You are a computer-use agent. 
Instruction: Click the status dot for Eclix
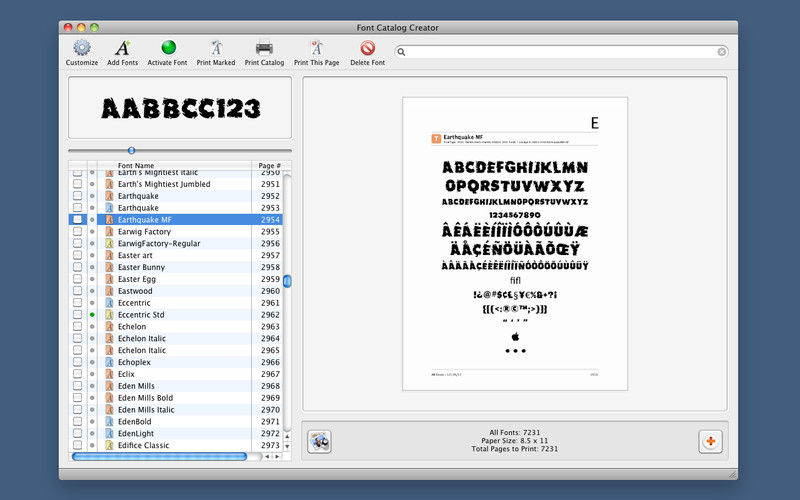point(92,374)
